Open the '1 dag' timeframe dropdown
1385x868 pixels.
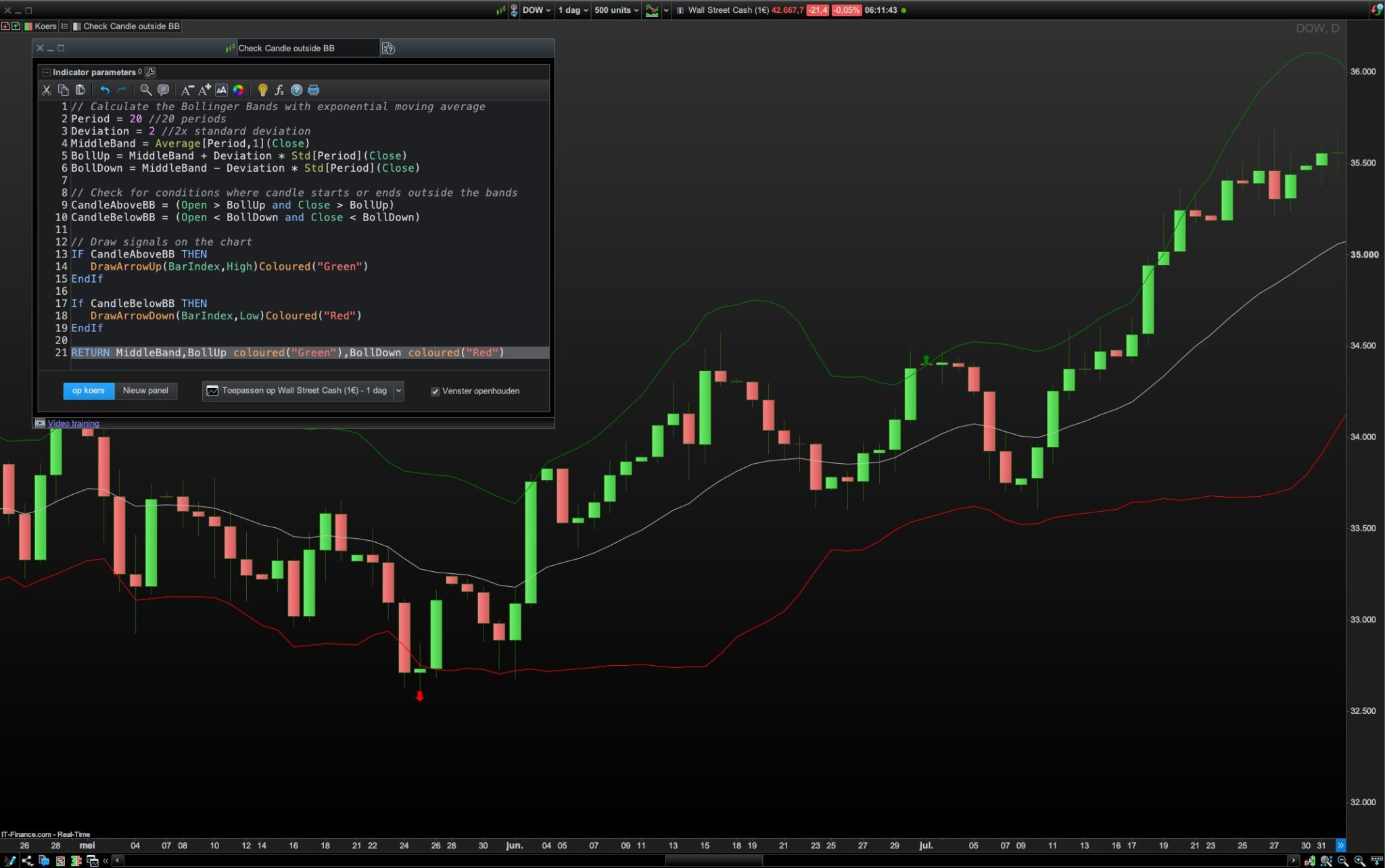573,10
